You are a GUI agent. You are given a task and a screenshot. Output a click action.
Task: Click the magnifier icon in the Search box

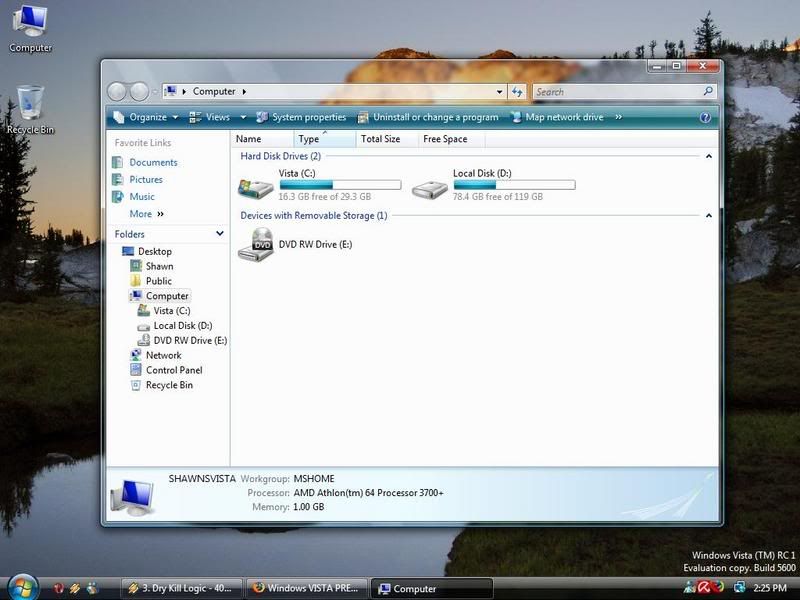click(708, 91)
